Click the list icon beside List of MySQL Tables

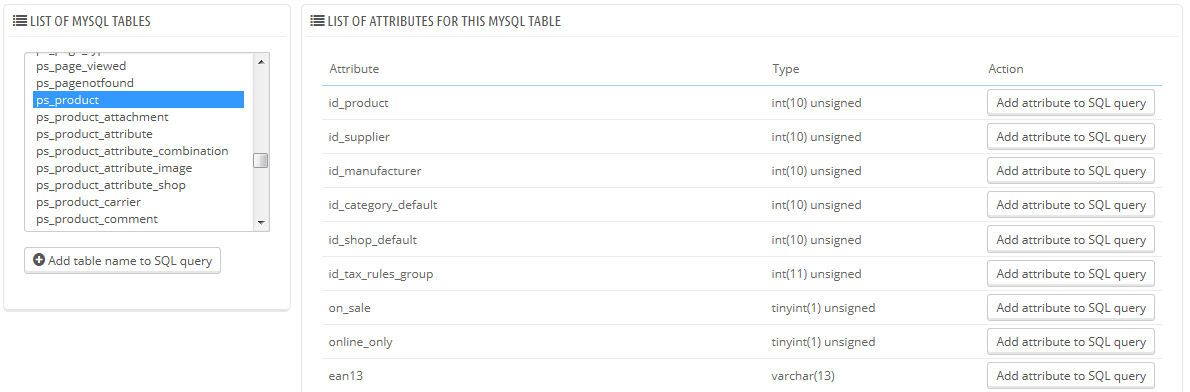tap(19, 21)
